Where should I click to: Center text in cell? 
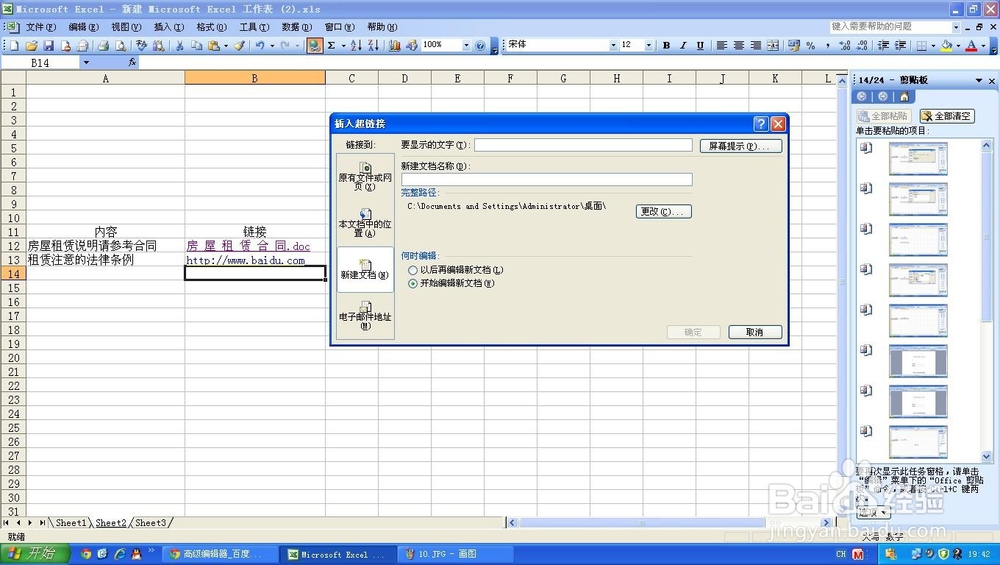point(739,45)
